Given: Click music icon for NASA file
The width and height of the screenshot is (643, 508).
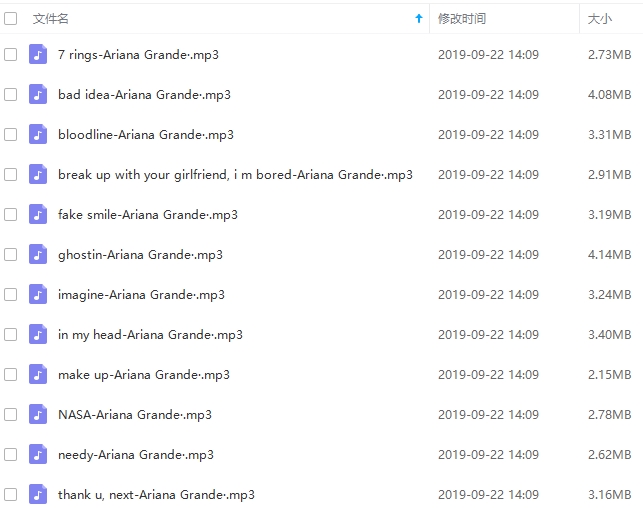Looking at the screenshot, I should point(38,415).
